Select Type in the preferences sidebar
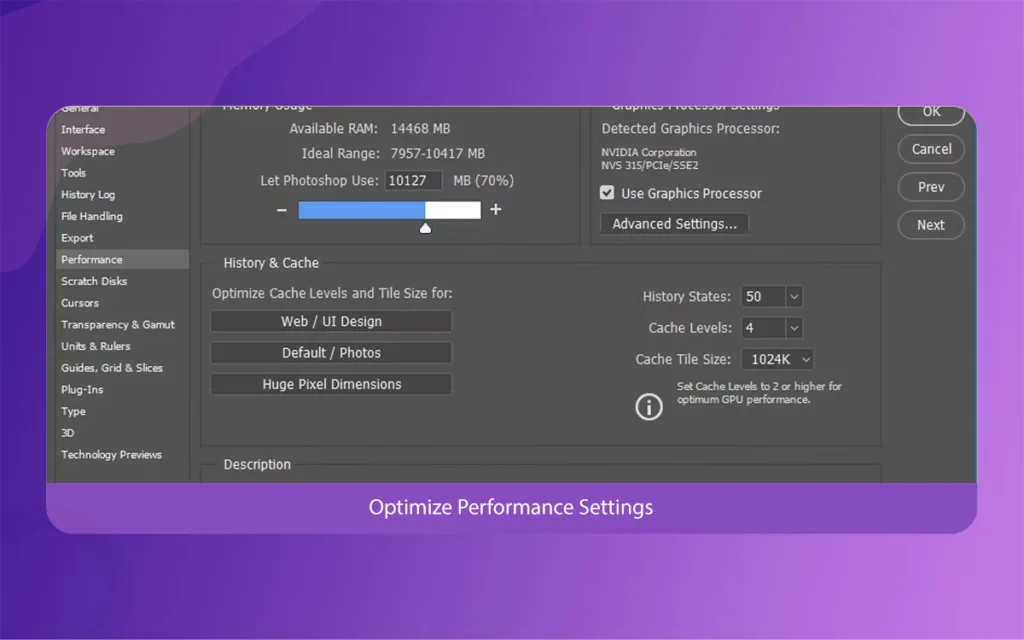Viewport: 1024px width, 640px height. [x=73, y=411]
